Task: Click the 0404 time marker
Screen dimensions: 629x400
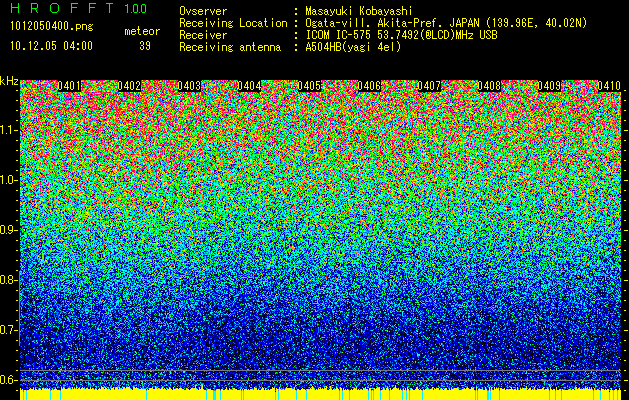Action: click(250, 86)
